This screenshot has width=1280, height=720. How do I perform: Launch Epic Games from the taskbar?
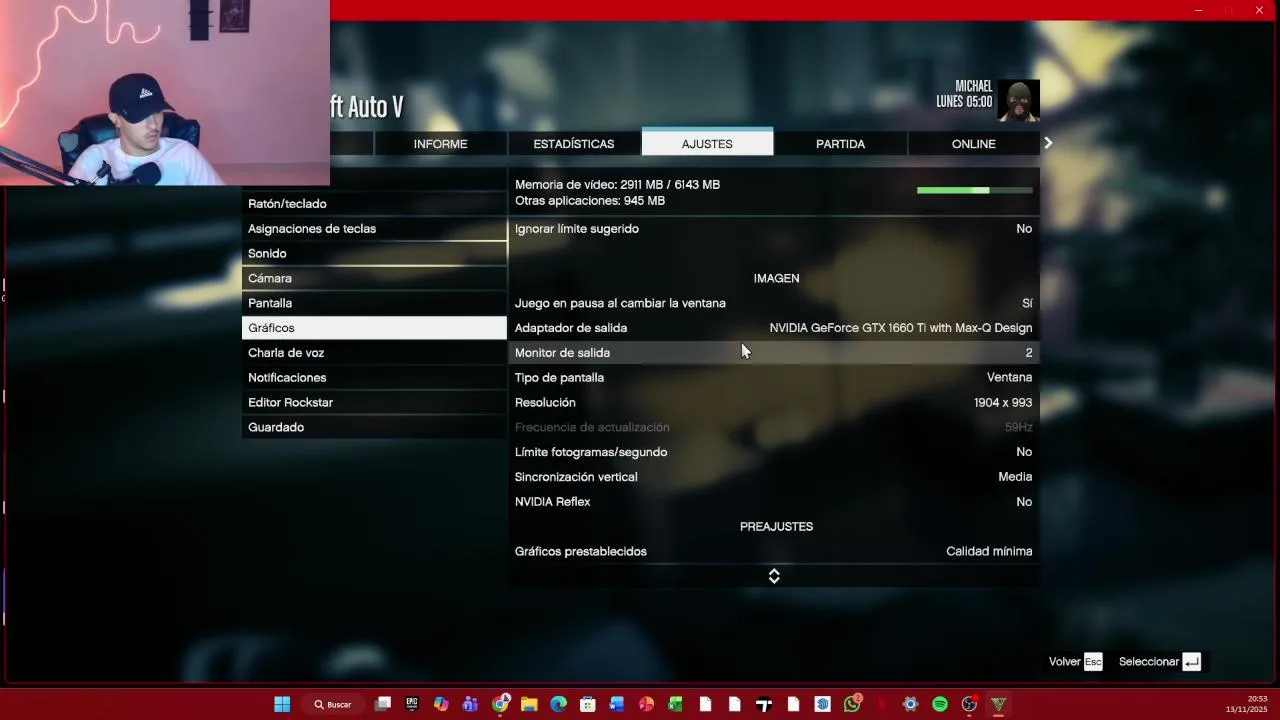(x=412, y=704)
